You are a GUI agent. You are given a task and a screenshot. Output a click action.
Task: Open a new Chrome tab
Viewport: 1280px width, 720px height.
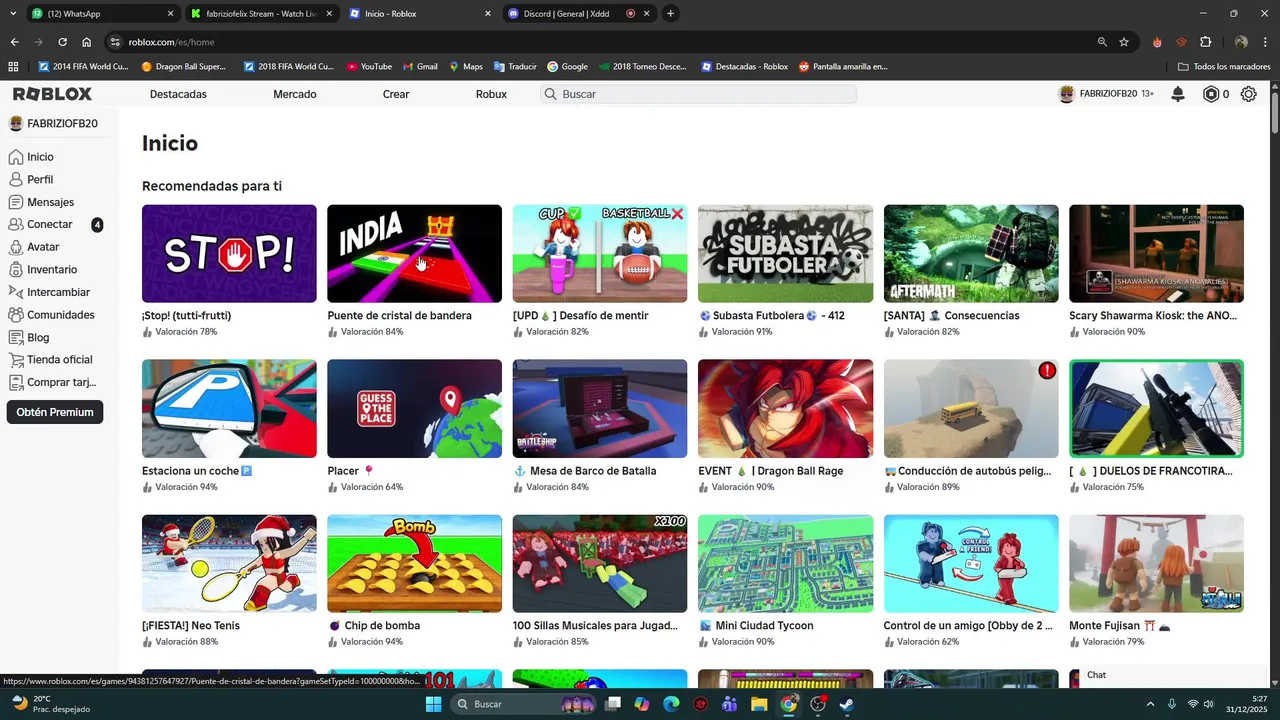click(x=670, y=14)
